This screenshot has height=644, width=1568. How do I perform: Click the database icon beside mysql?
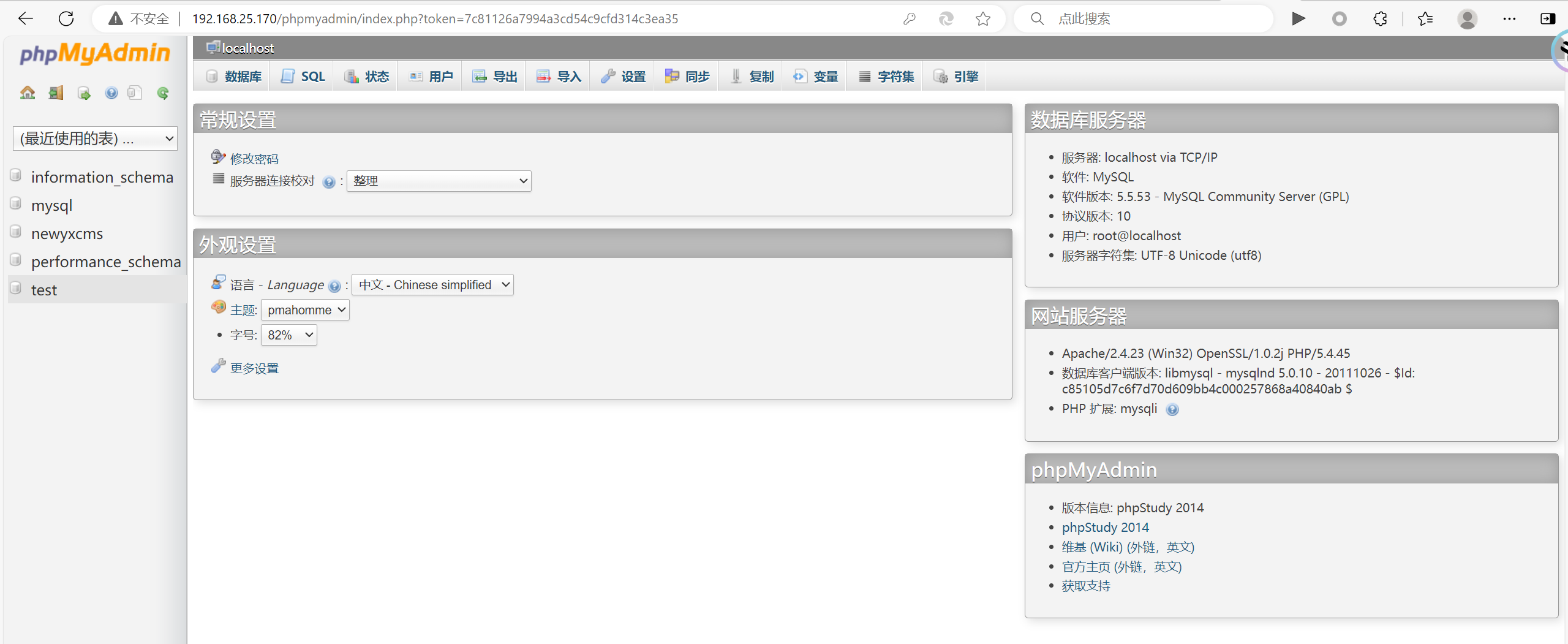click(16, 204)
